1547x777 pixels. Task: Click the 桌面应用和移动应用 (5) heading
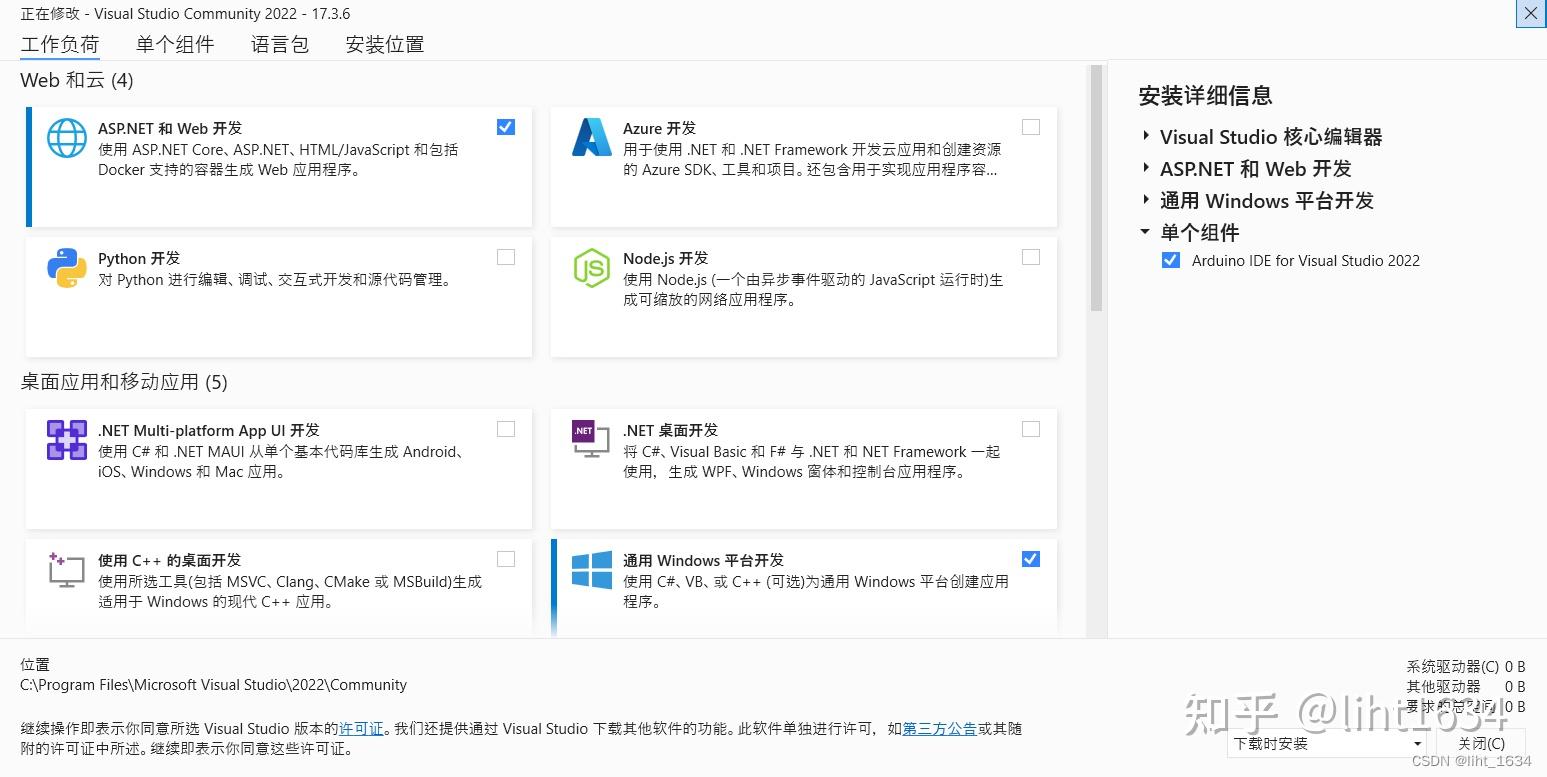(124, 382)
